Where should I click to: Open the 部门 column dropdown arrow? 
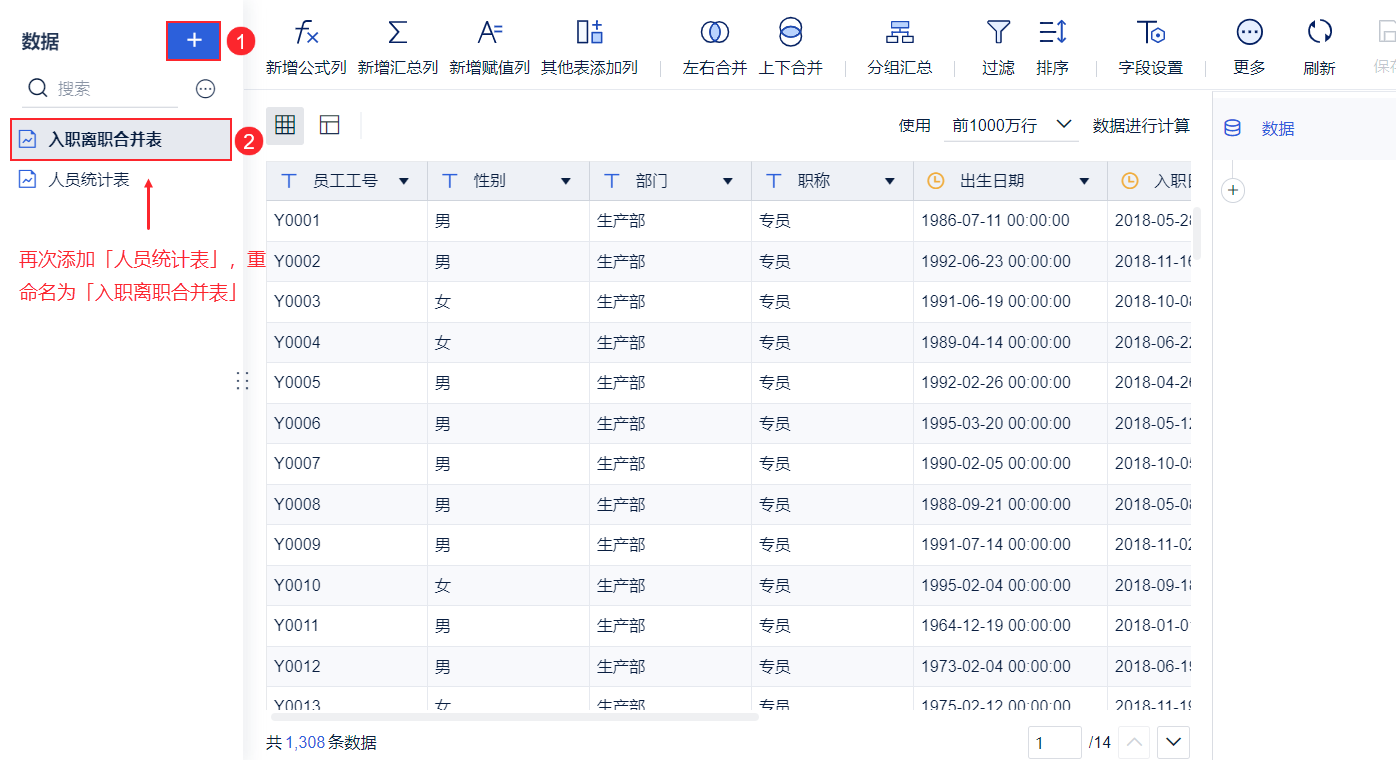click(x=728, y=181)
